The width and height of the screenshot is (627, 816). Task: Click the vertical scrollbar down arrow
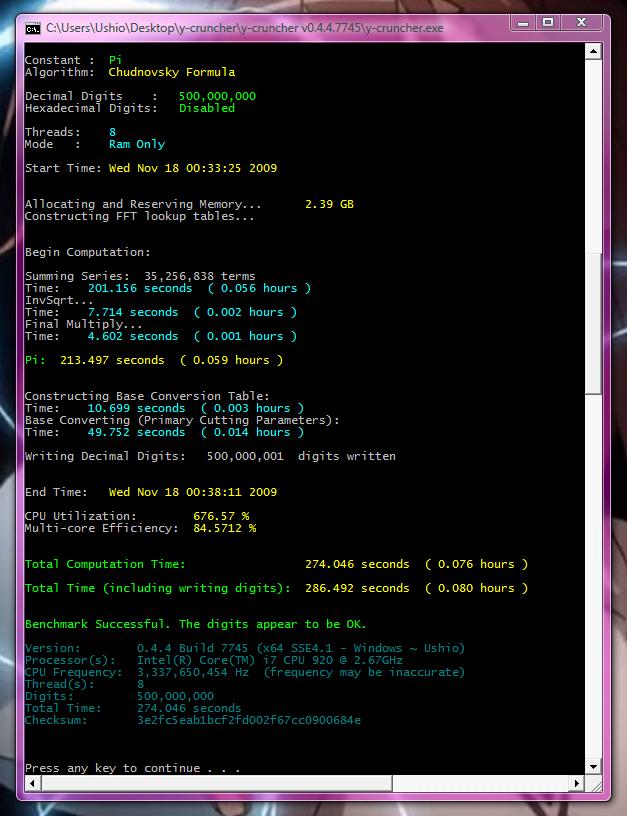(x=593, y=766)
